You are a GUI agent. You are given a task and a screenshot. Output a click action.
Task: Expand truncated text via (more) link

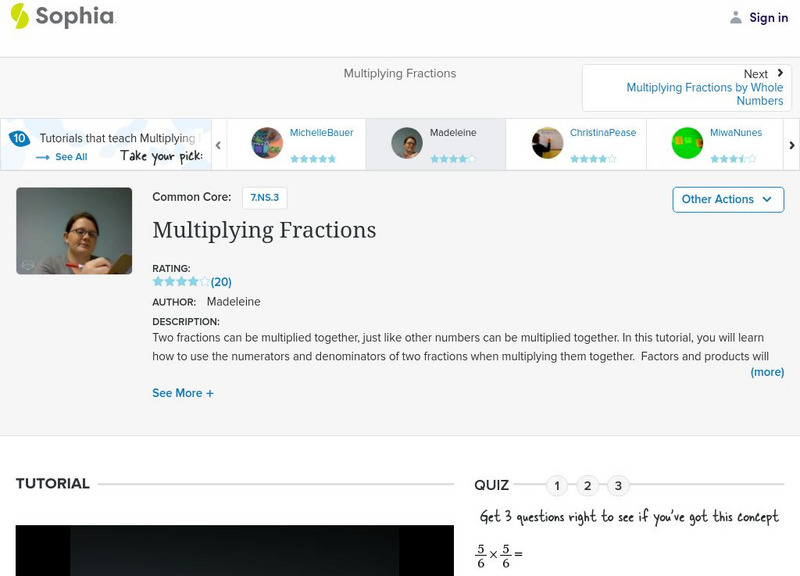(767, 372)
